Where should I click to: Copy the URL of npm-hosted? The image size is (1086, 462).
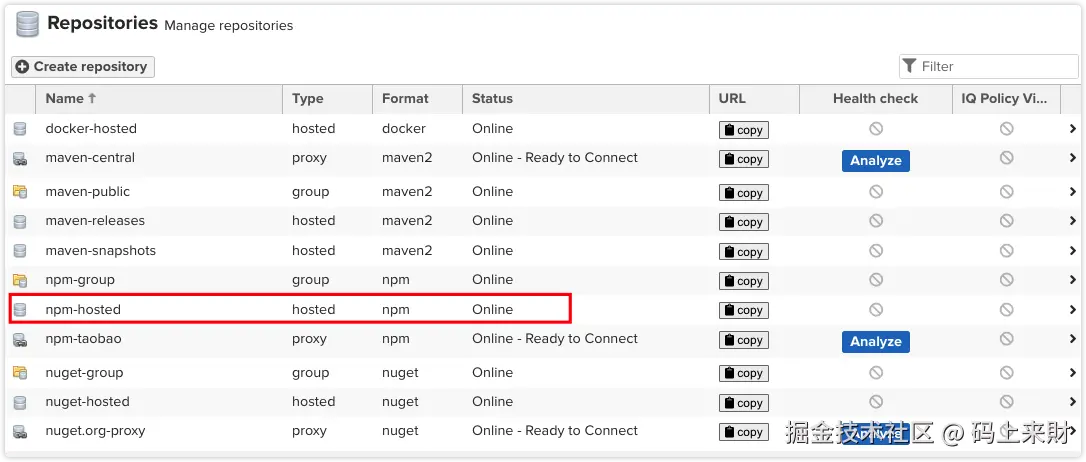pyautogui.click(x=744, y=310)
